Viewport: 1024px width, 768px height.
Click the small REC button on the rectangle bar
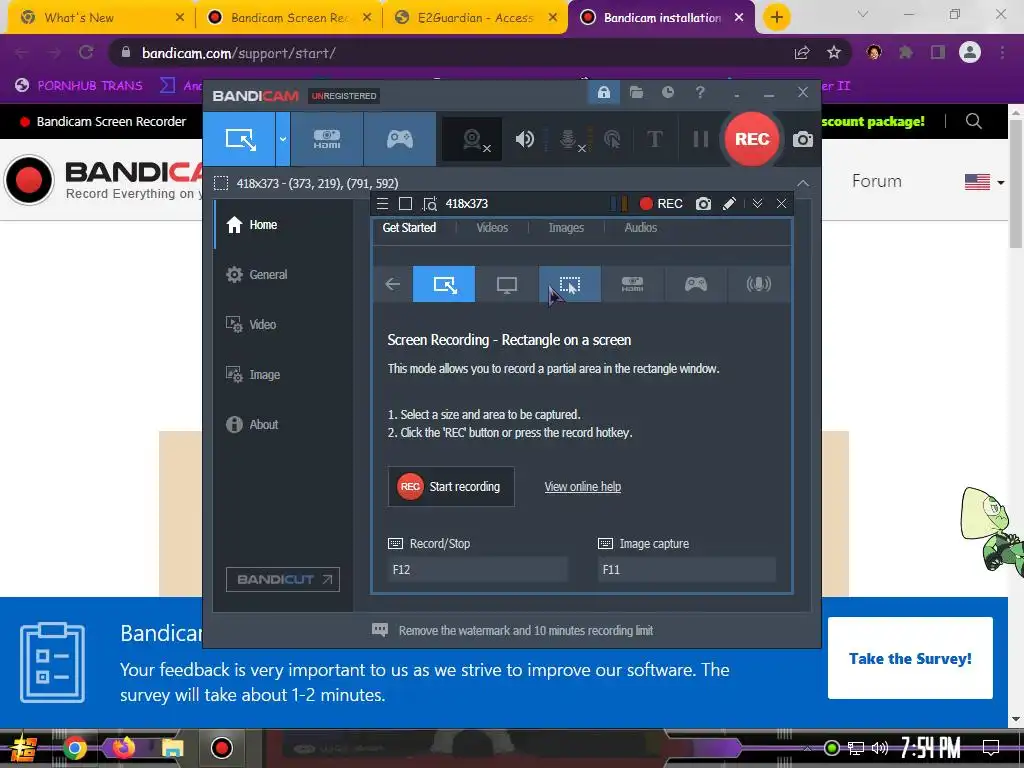[x=661, y=204]
